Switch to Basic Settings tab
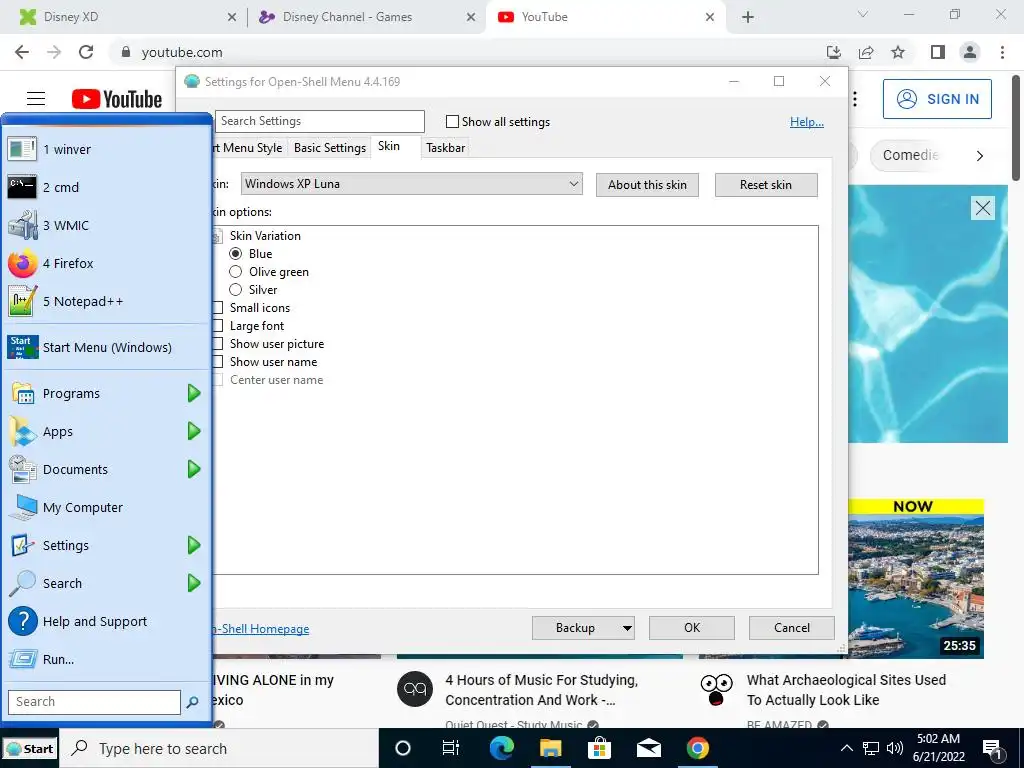1024x768 pixels. click(x=330, y=148)
